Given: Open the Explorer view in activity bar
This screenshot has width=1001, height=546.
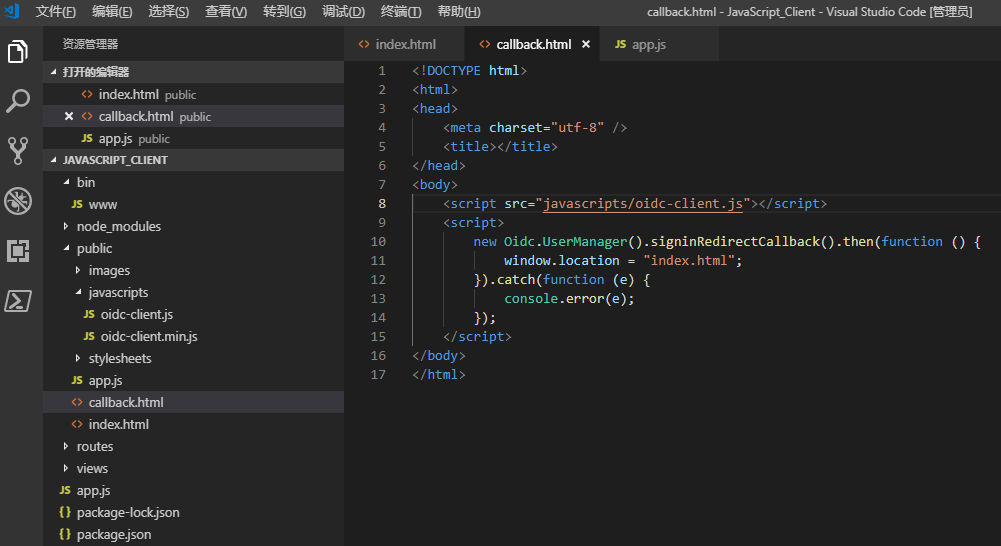Looking at the screenshot, I should coord(18,52).
